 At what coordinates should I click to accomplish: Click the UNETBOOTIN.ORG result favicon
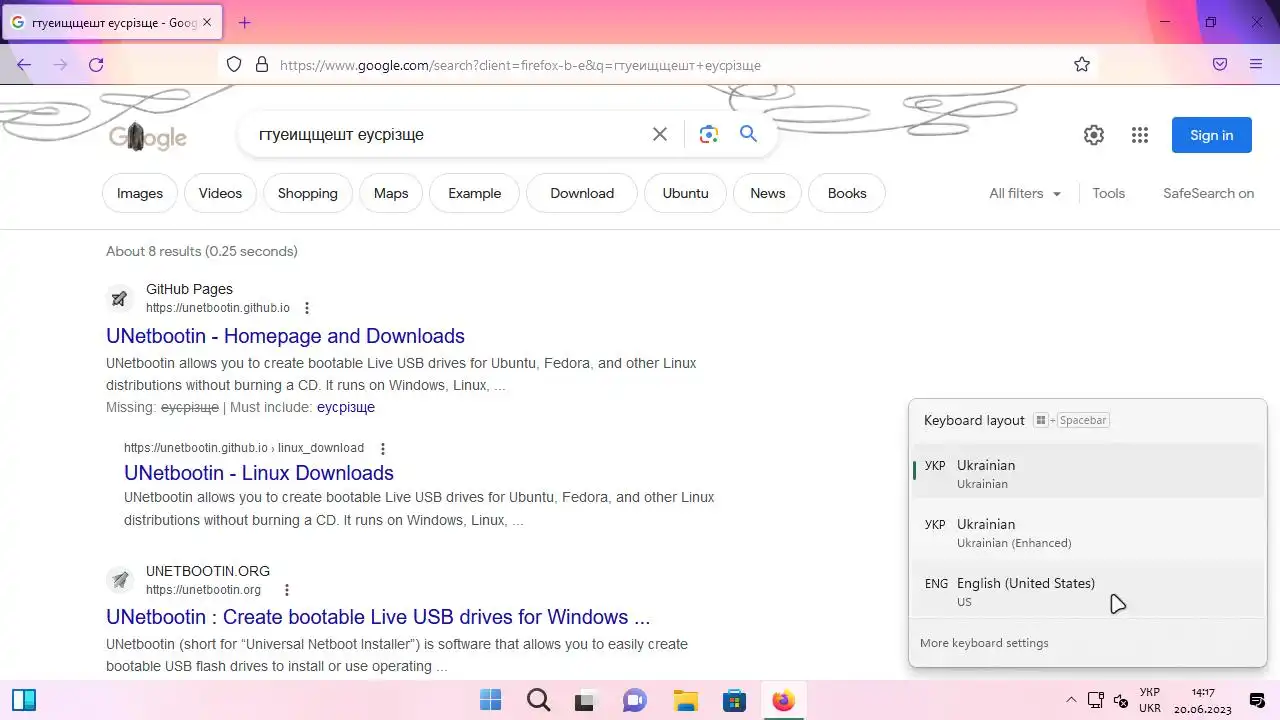(x=120, y=580)
